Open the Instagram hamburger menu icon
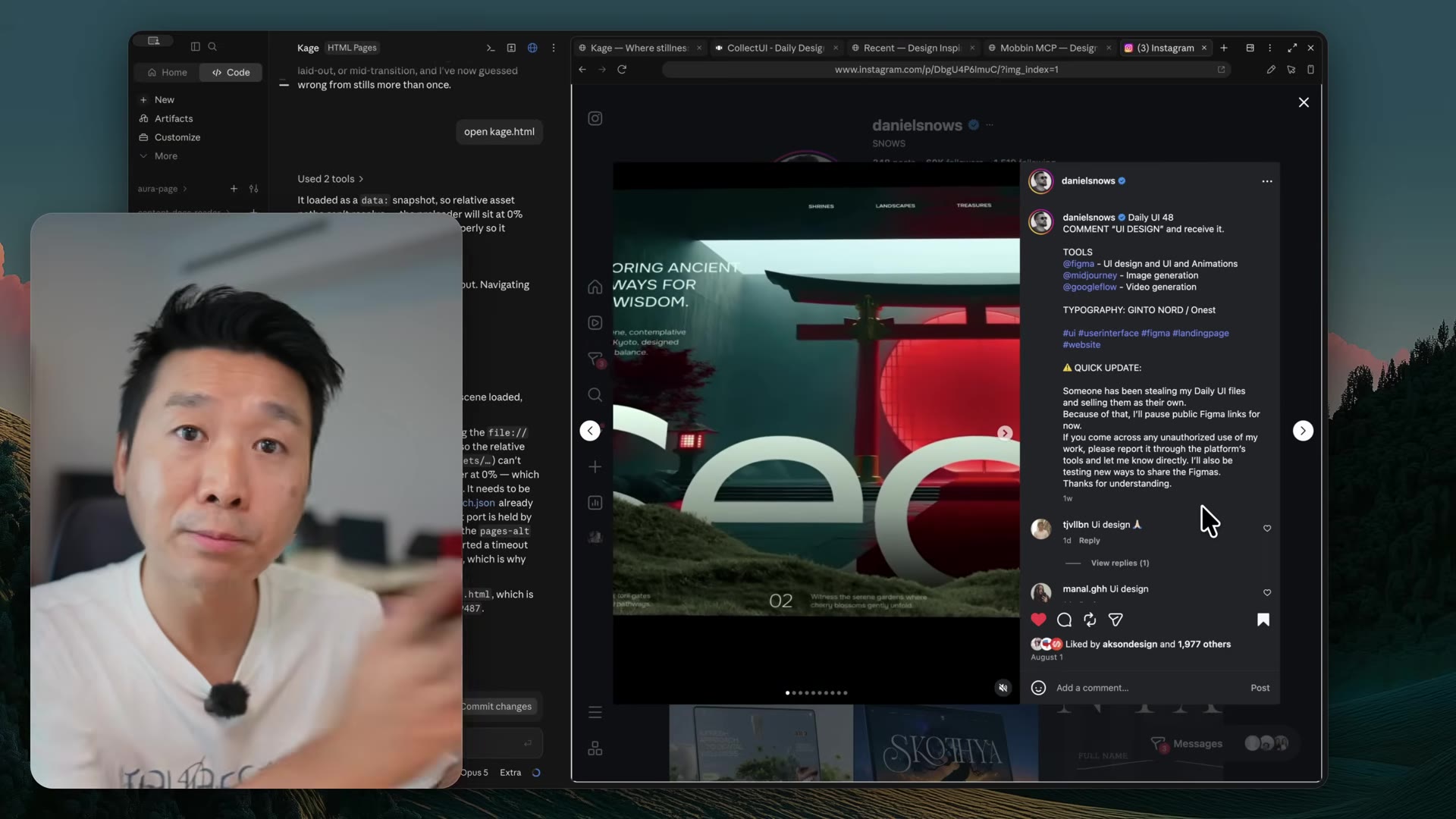The image size is (1456, 819). tap(595, 712)
